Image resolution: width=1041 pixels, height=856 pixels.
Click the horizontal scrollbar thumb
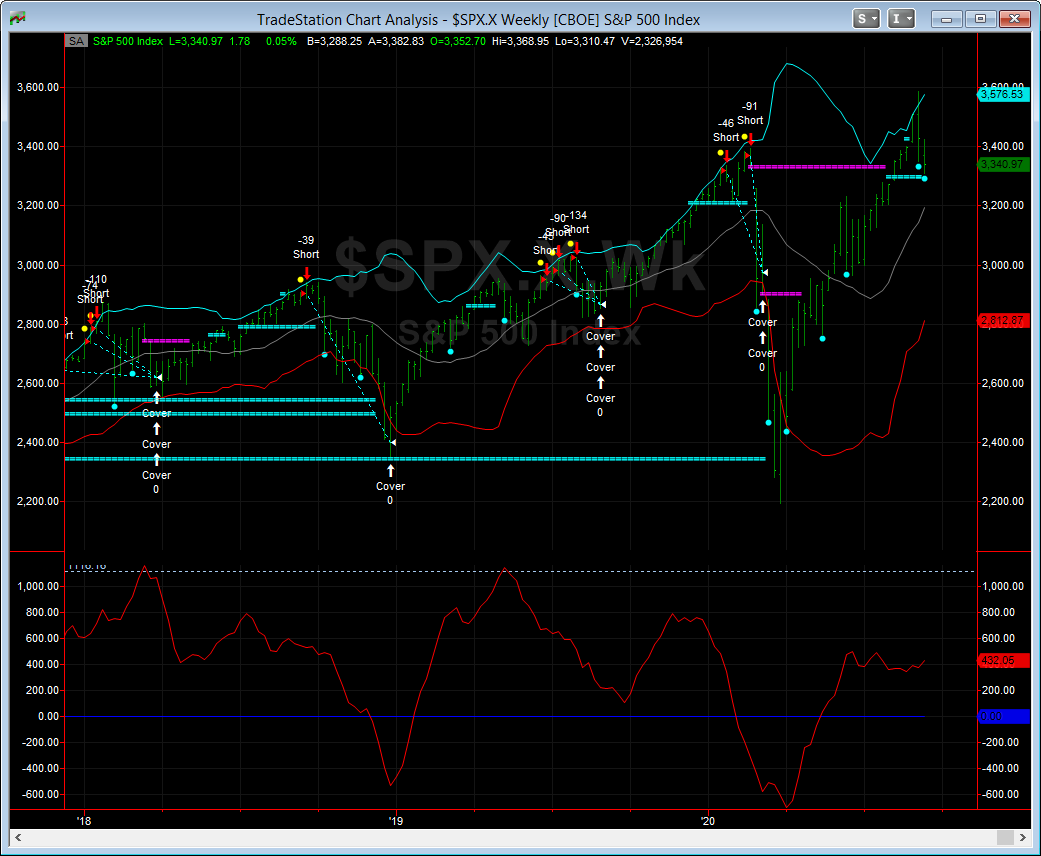tap(1005, 837)
